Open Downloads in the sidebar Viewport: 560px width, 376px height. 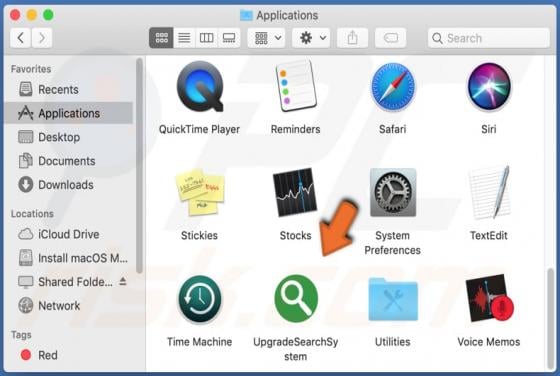[68, 185]
